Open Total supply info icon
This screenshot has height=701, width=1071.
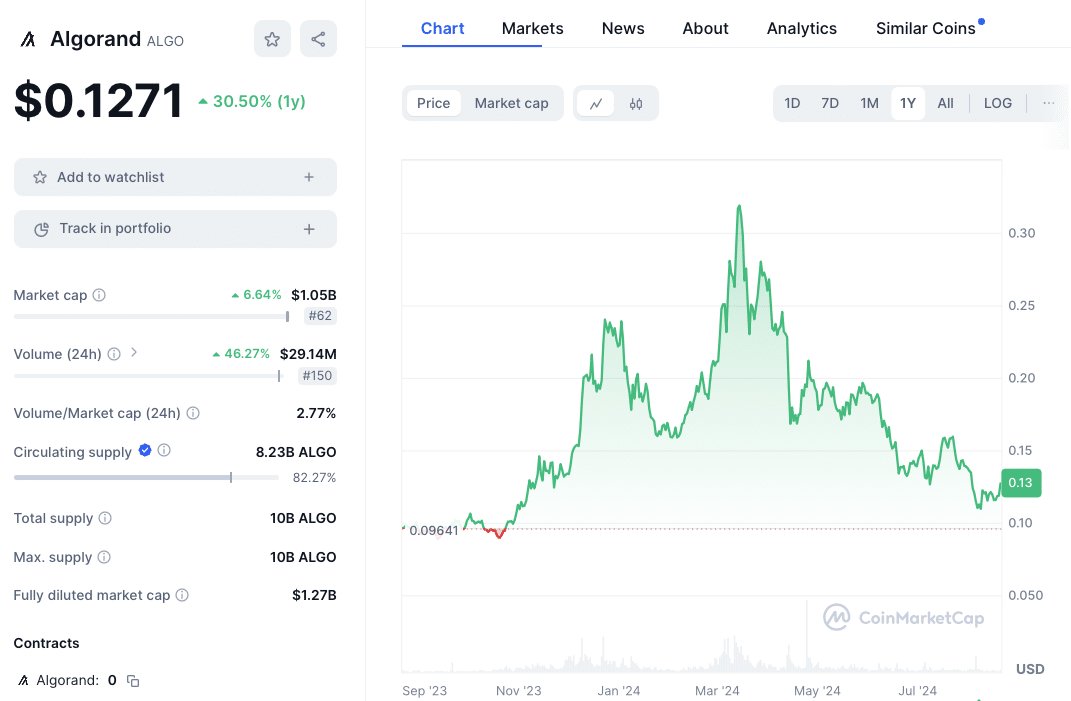click(105, 518)
